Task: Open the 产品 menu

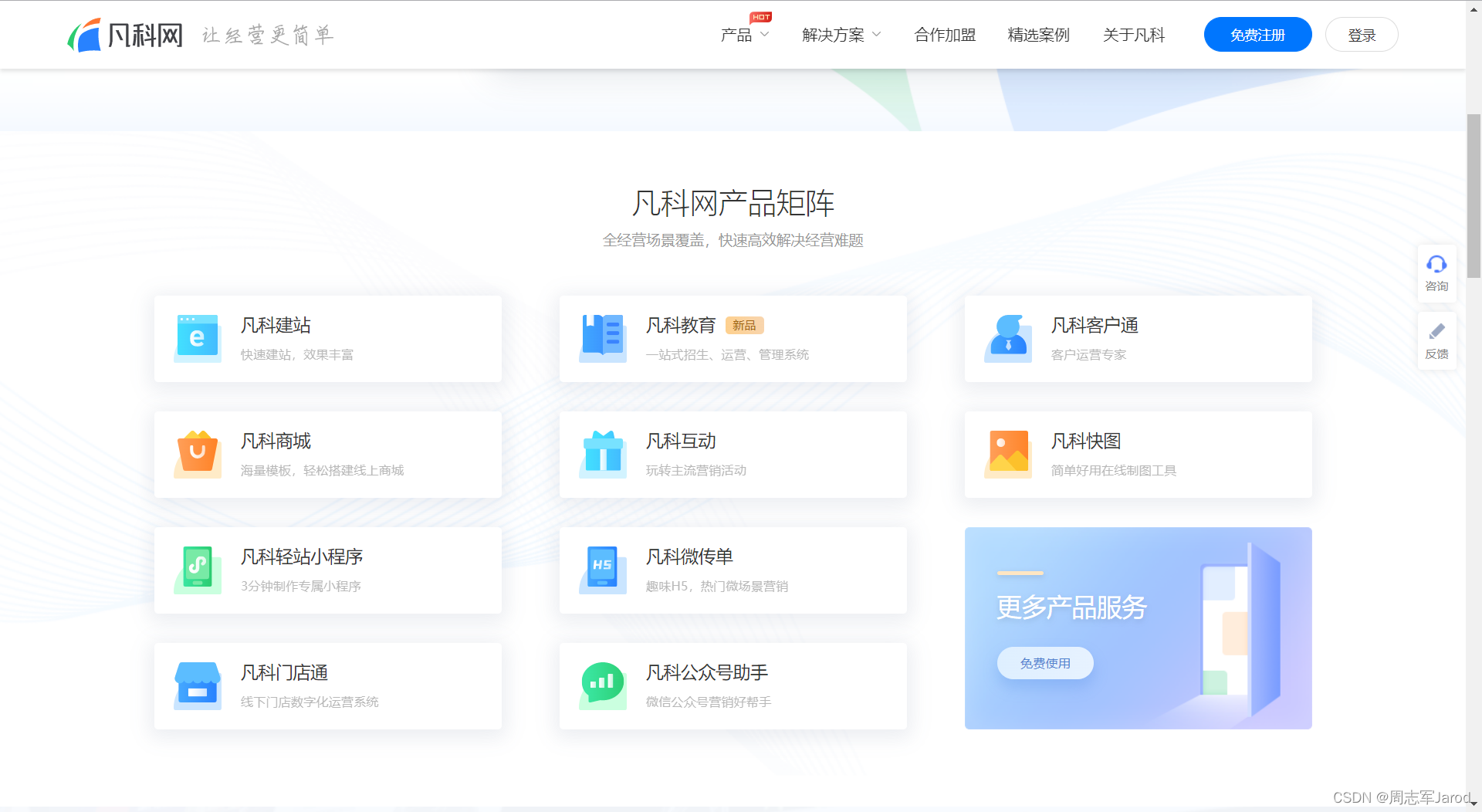Action: [736, 35]
